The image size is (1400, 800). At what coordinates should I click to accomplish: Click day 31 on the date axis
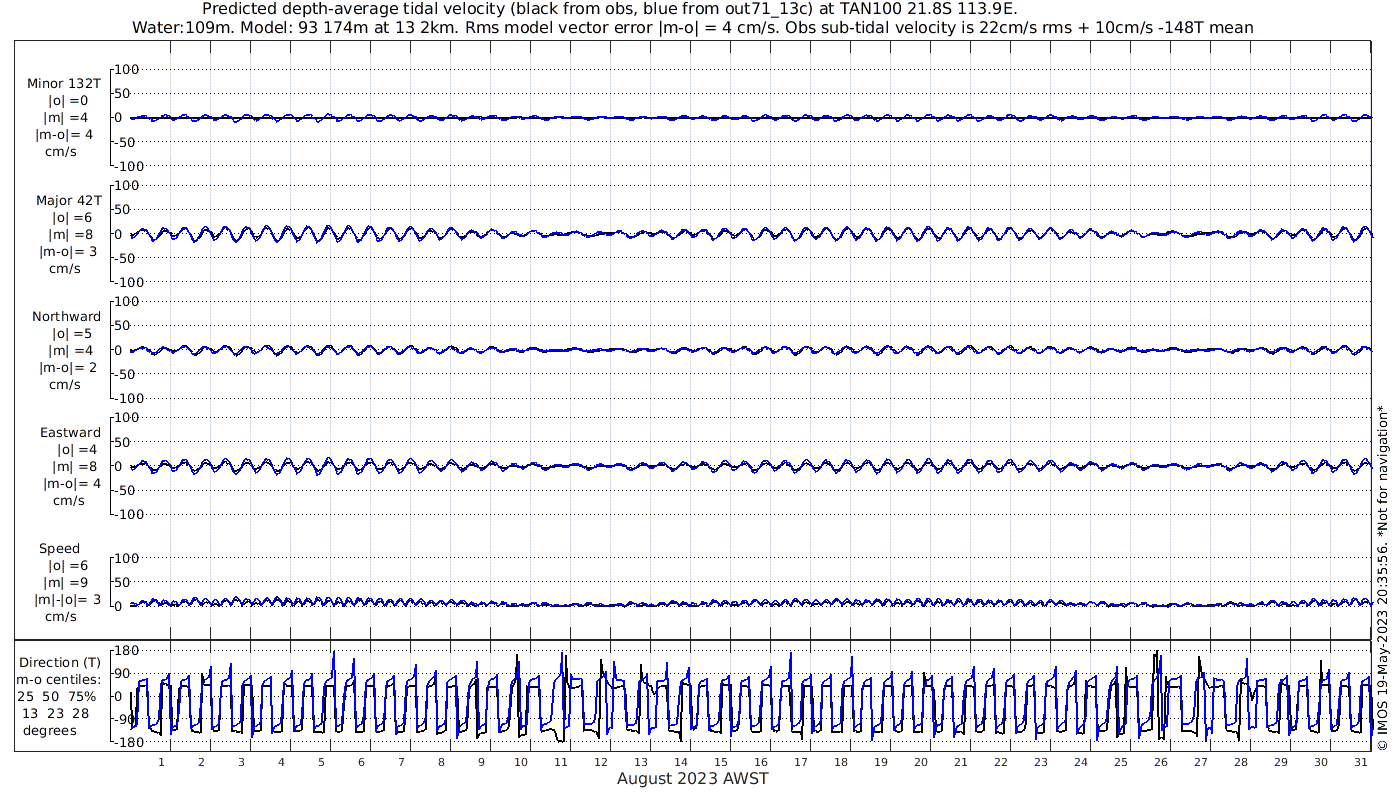click(1361, 762)
